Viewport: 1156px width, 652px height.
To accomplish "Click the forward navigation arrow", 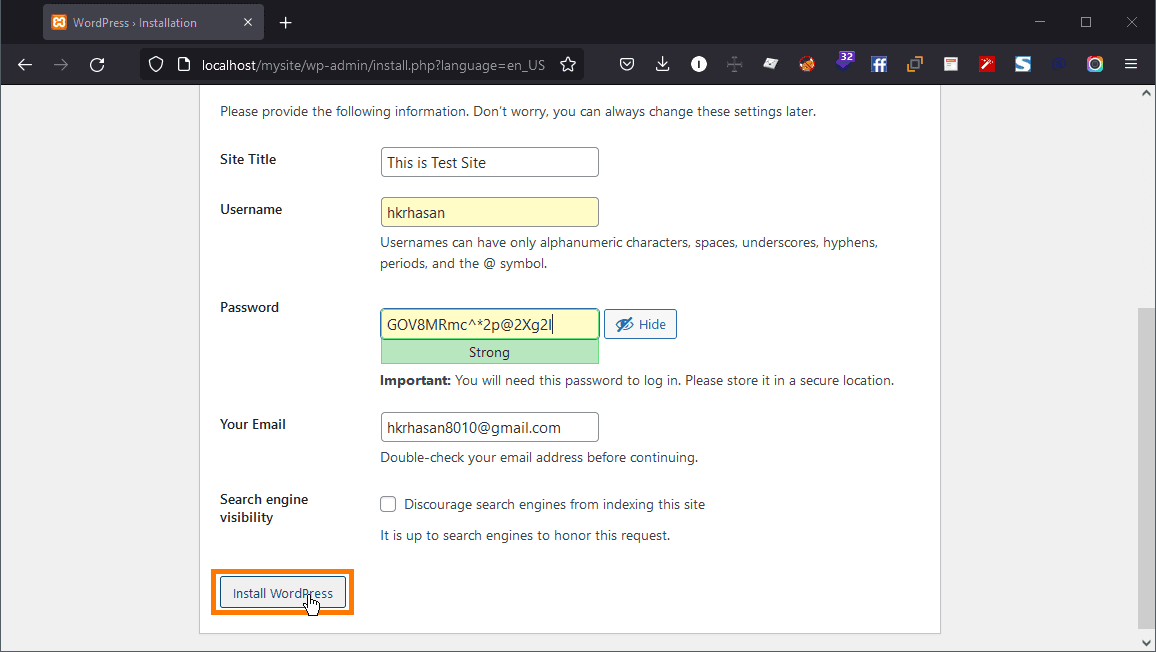I will [x=61, y=65].
